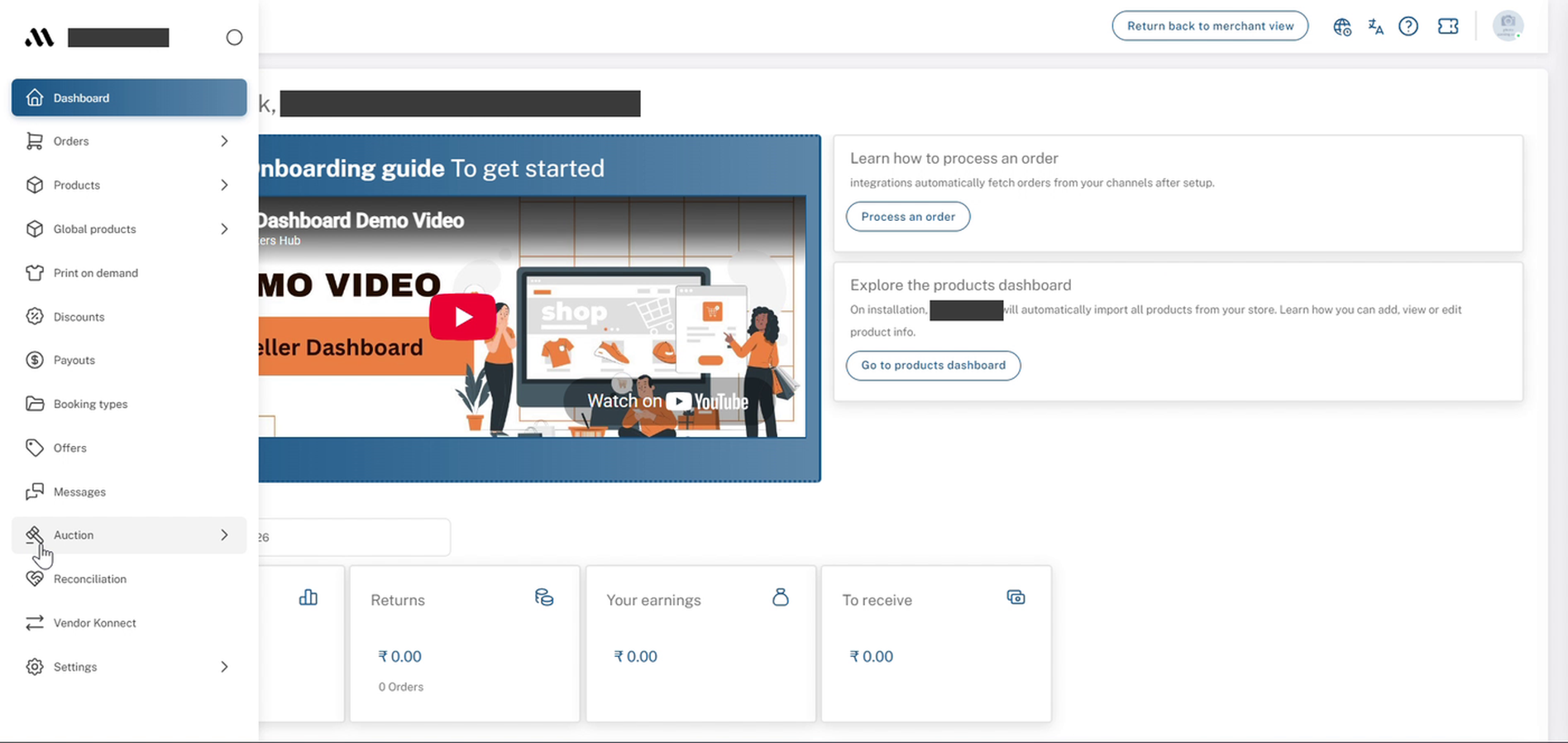Click the Settings gear icon
This screenshot has width=1568, height=743.
(35, 667)
